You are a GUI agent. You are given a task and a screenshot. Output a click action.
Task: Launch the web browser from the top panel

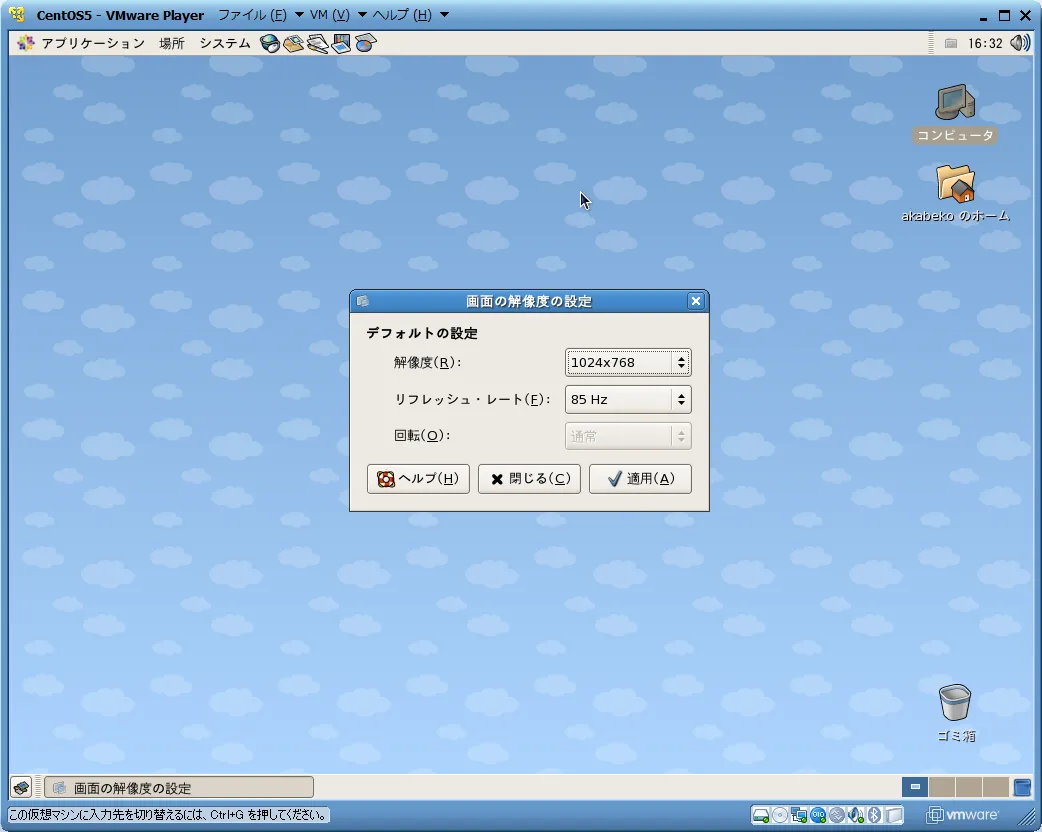coord(269,43)
